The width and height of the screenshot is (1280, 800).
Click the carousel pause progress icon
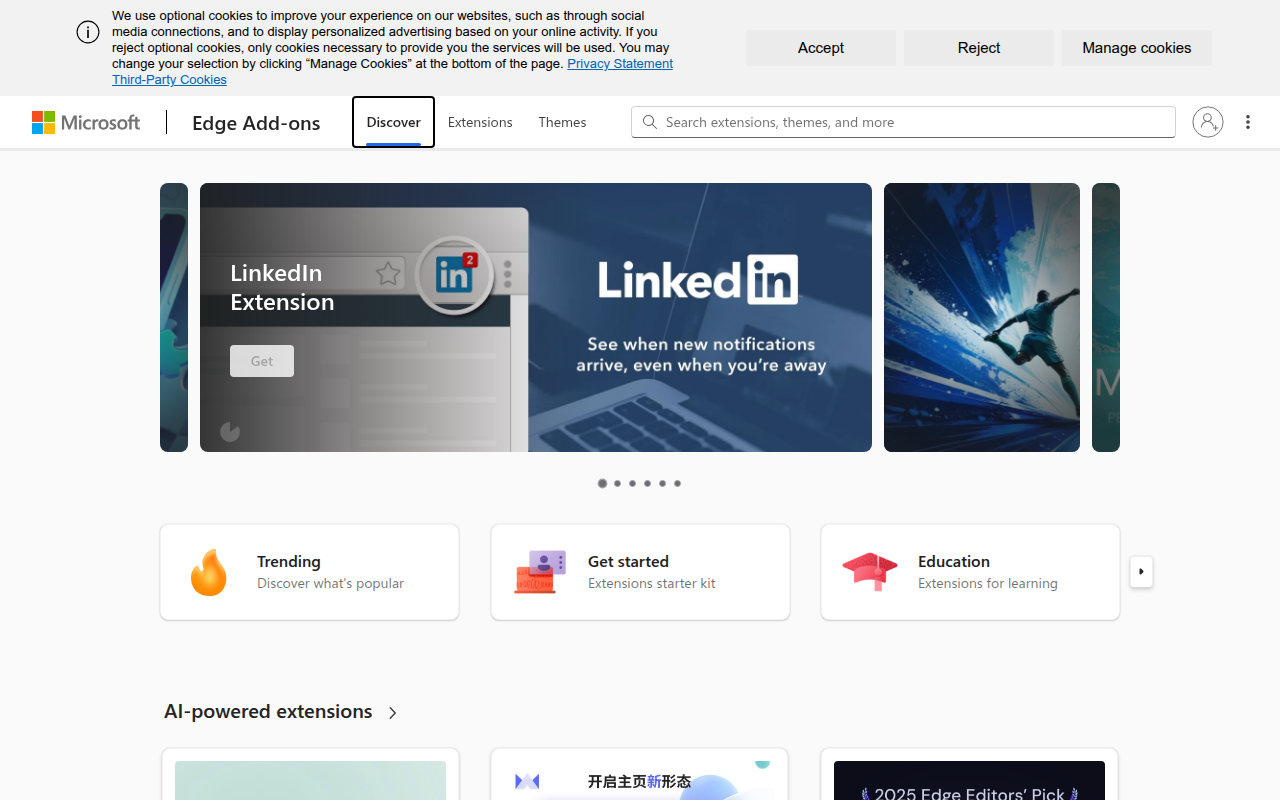point(230,432)
